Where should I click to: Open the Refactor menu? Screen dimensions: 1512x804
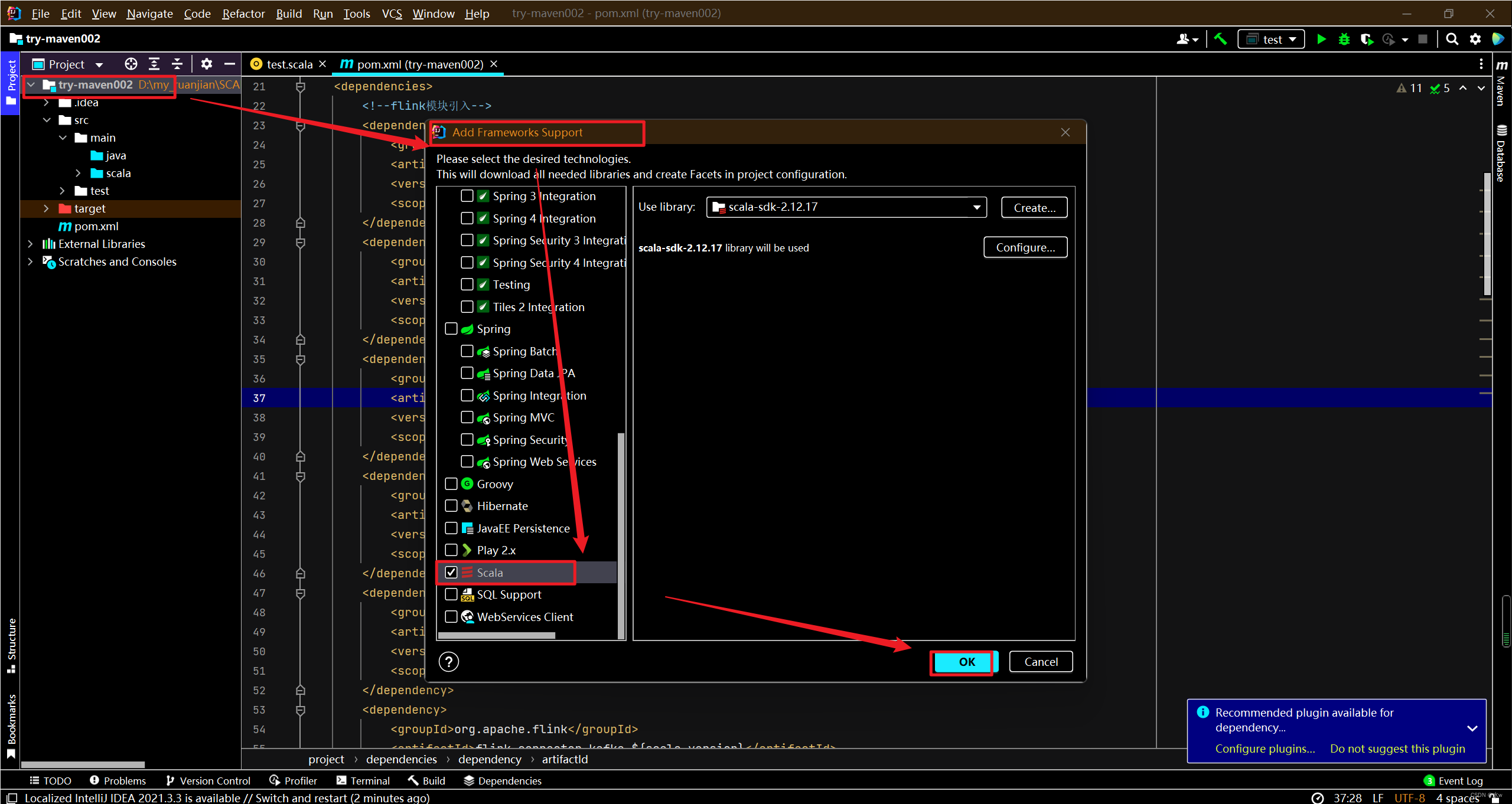(243, 14)
